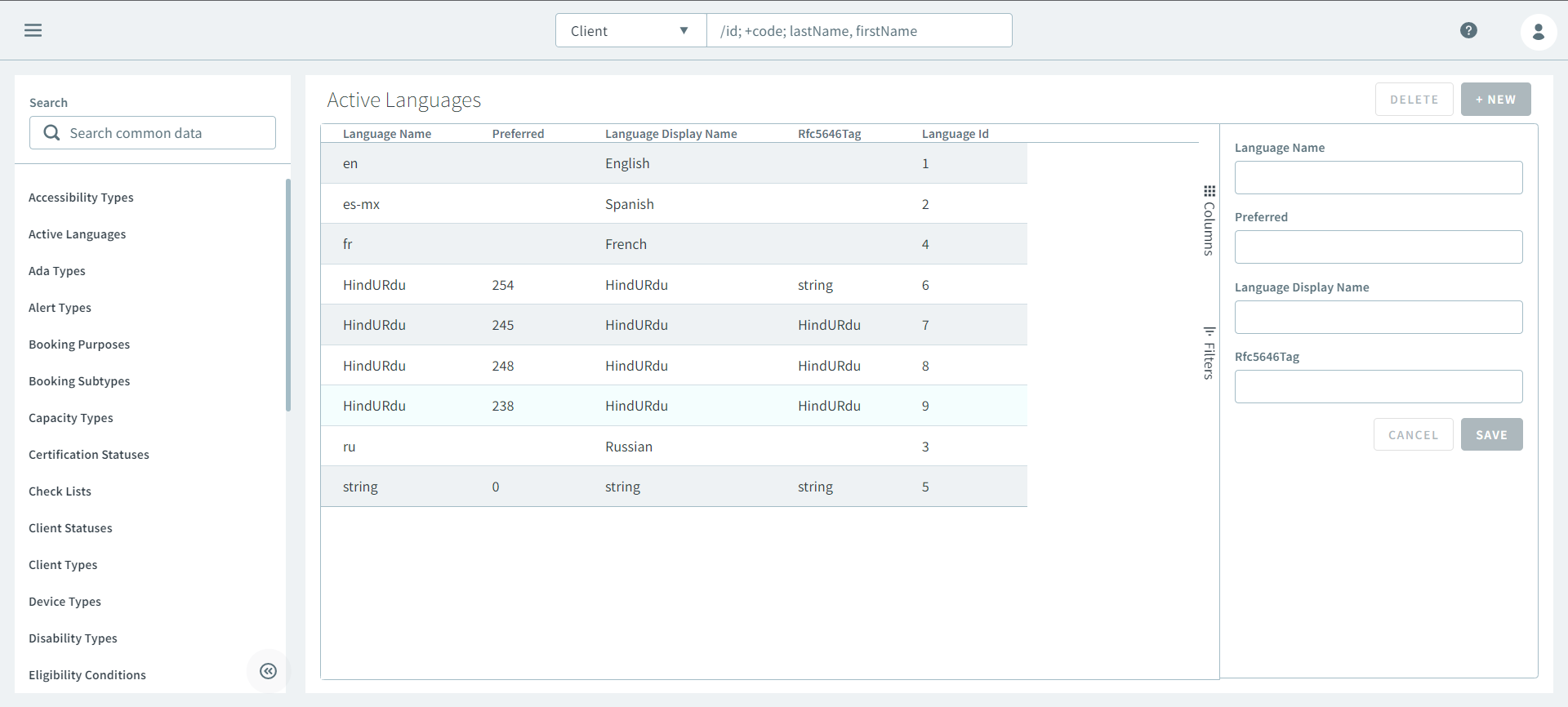Focus the Rfc5646Tag form input
1568x707 pixels.
tap(1379, 386)
